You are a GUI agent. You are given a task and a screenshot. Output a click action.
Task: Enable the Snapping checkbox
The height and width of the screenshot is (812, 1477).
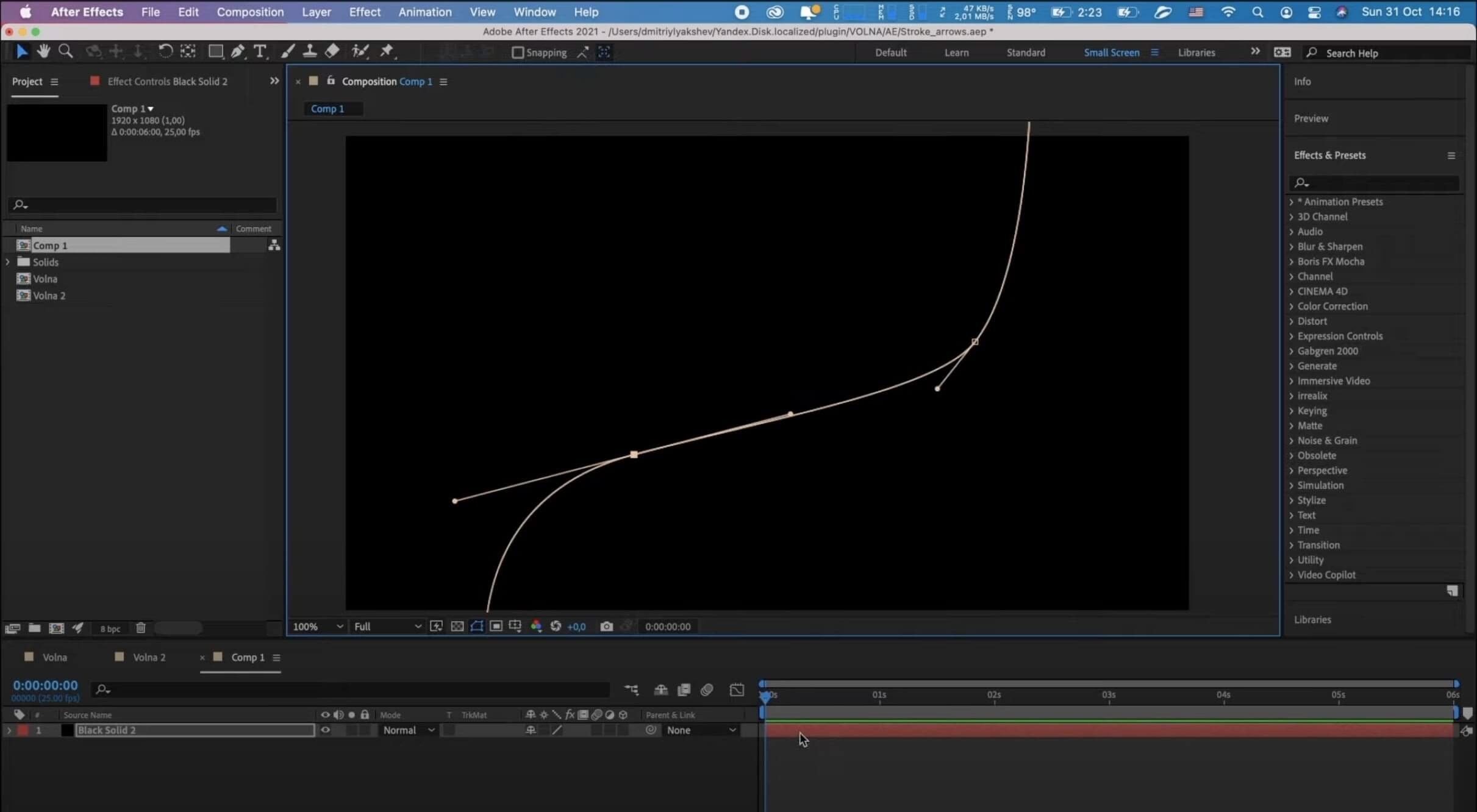[518, 53]
